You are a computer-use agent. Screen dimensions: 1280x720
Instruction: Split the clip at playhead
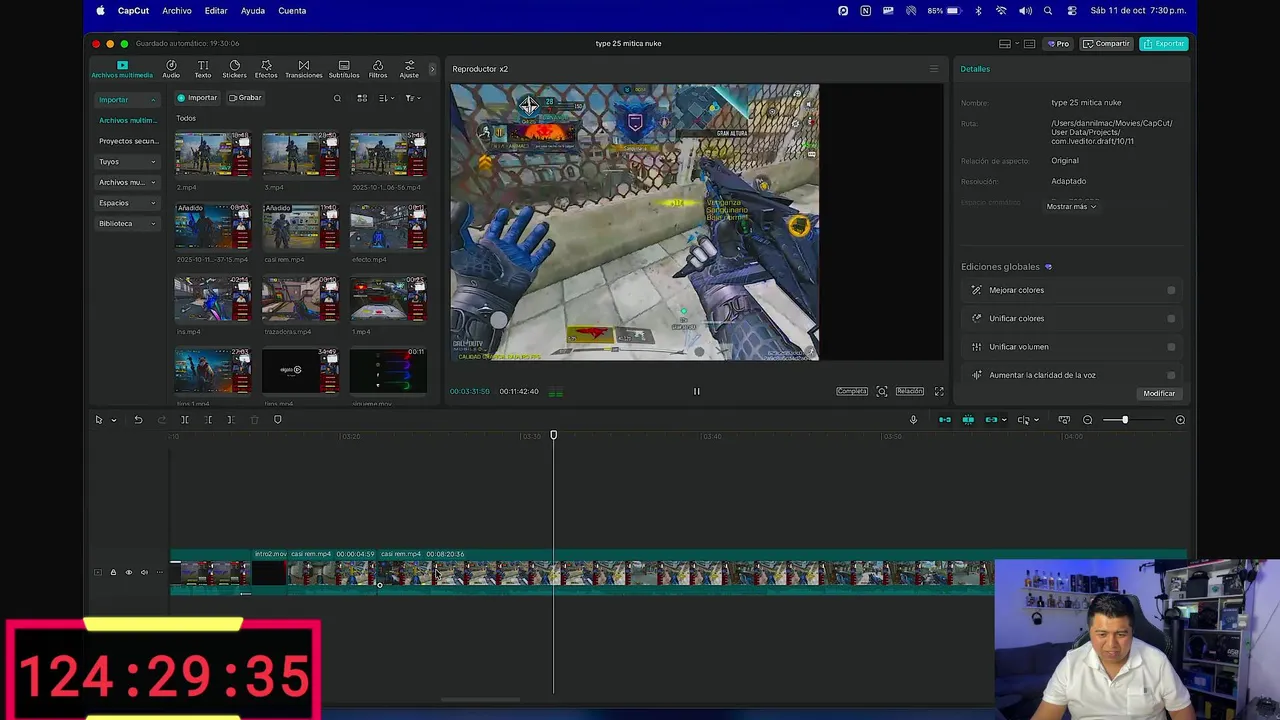pos(185,420)
